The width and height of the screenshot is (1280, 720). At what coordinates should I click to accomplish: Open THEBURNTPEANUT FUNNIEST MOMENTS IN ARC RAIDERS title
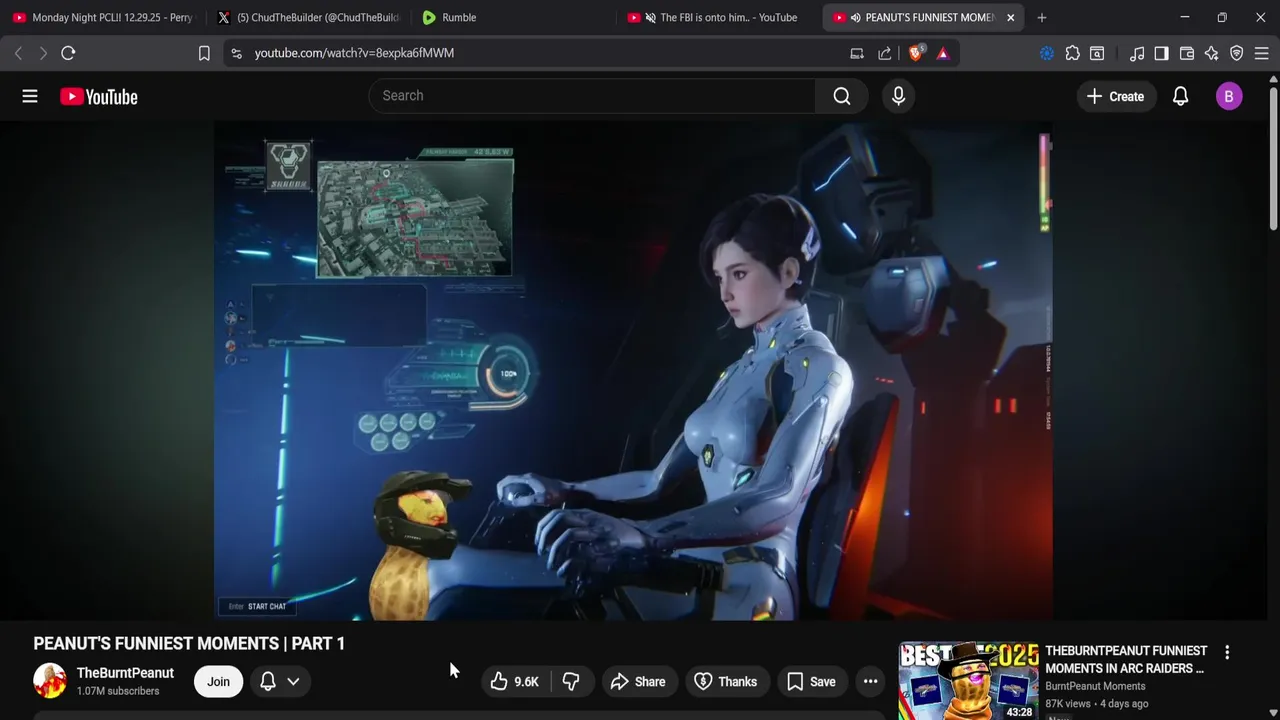point(1126,659)
